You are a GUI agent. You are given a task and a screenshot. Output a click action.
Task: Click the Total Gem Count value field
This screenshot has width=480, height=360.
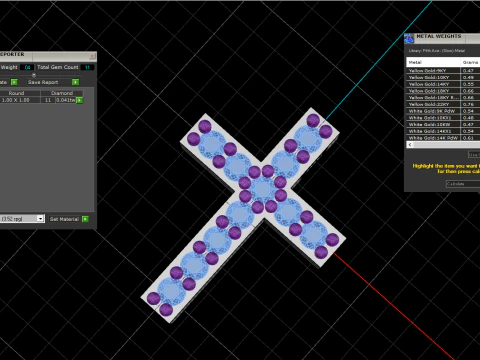[87, 67]
